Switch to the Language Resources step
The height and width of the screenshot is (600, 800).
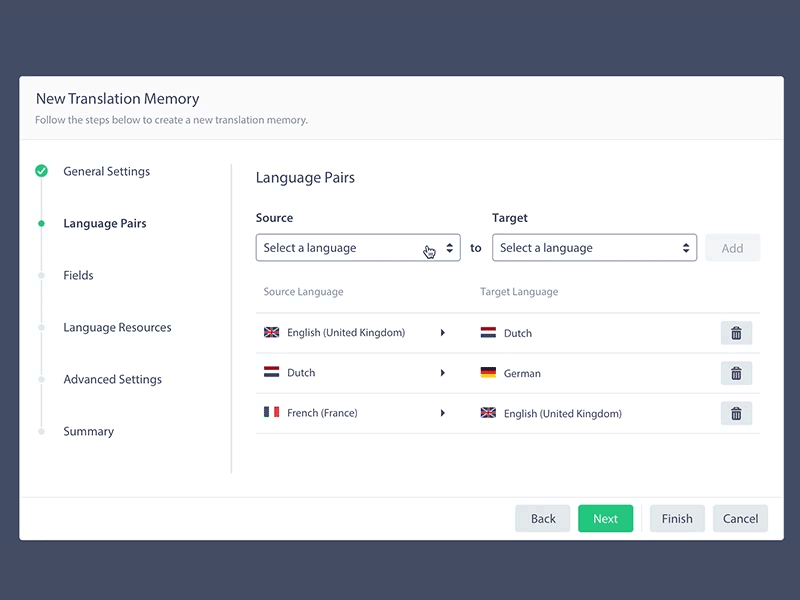tap(117, 327)
